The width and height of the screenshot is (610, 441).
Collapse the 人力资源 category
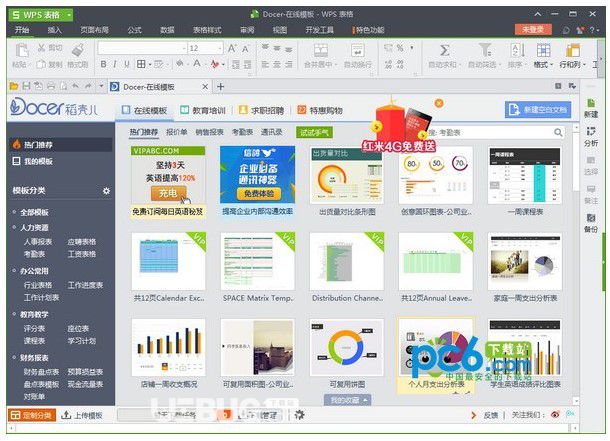click(x=14, y=228)
